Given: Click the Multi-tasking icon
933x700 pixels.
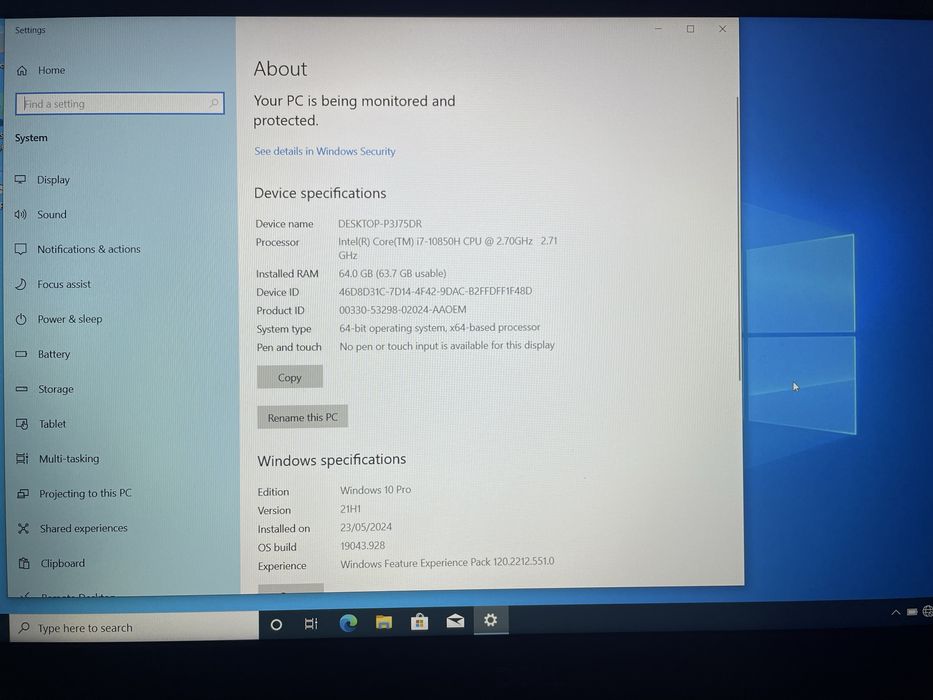Looking at the screenshot, I should tap(23, 458).
